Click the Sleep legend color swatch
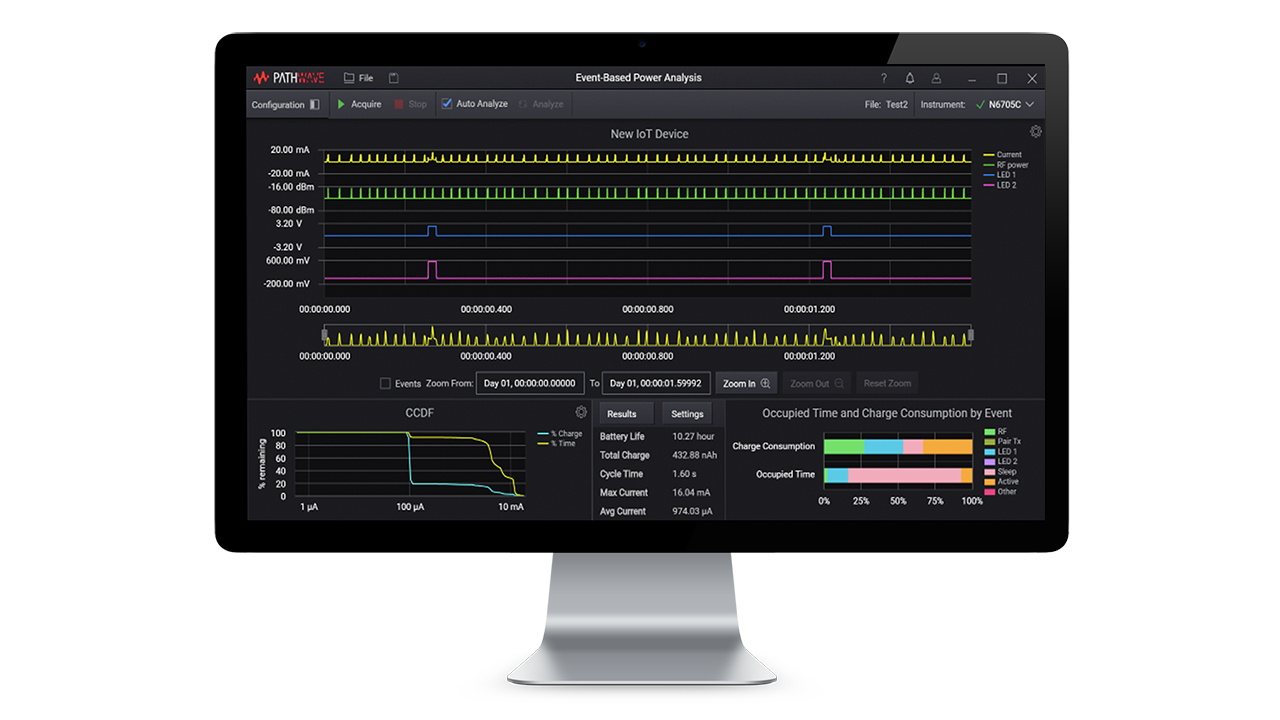This screenshot has width=1280, height=720. (990, 471)
